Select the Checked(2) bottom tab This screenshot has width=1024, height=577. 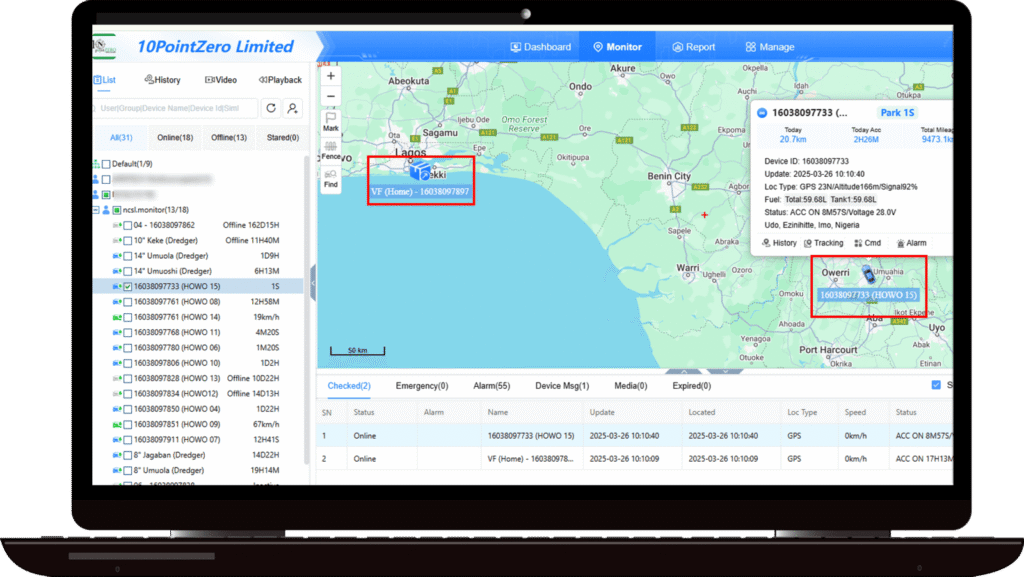click(x=349, y=386)
